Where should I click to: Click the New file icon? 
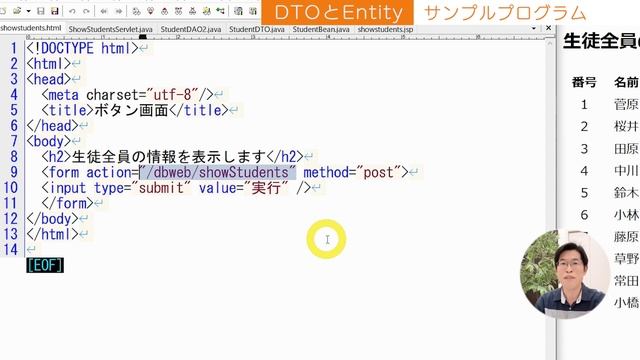(3, 11)
